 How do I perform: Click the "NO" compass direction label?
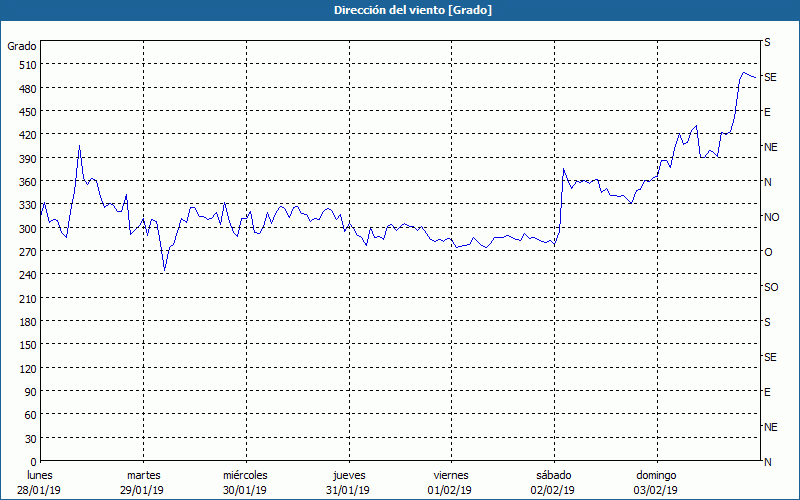771,217
